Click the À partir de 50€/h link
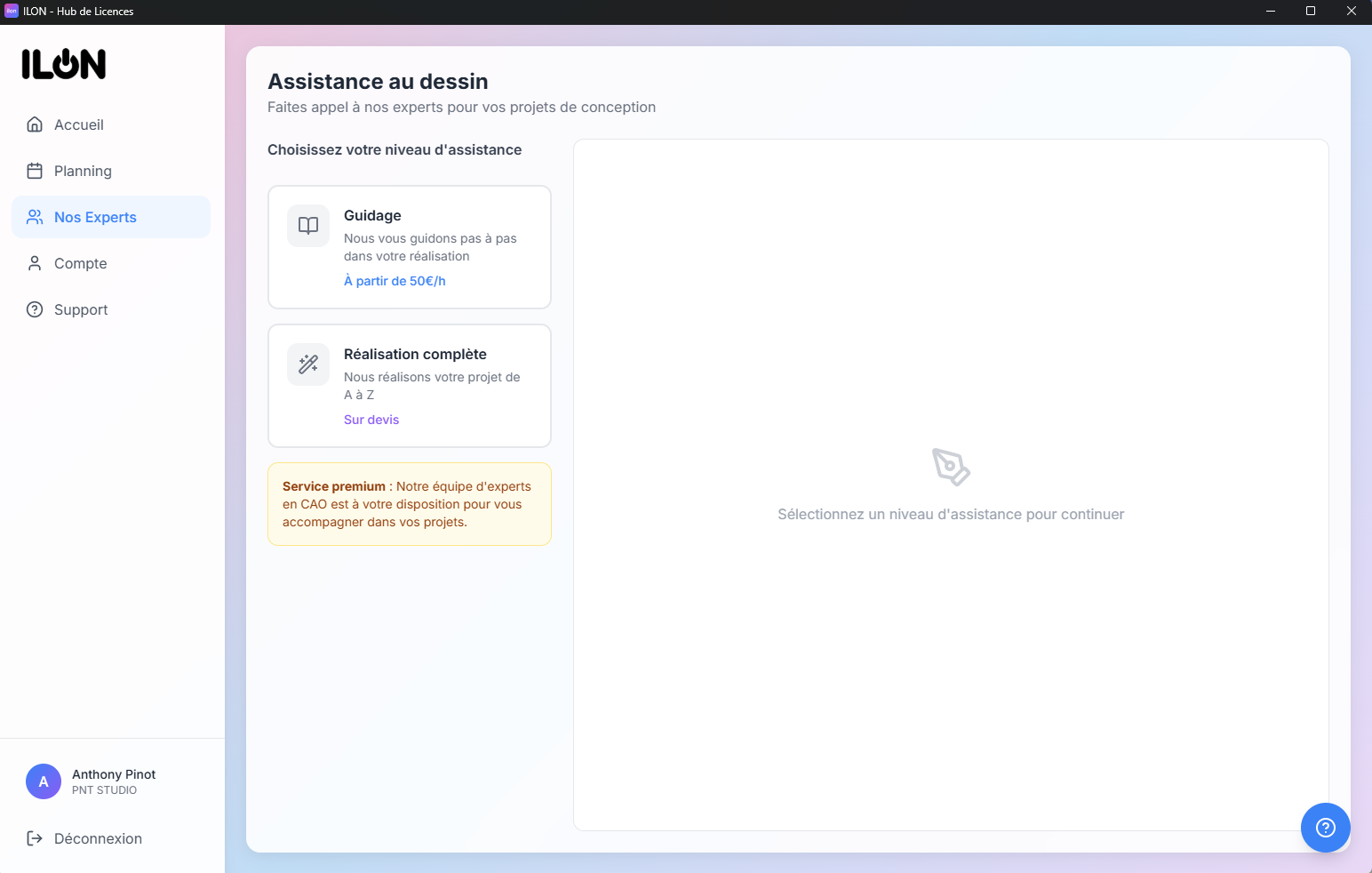Viewport: 1372px width, 873px height. coord(395,281)
